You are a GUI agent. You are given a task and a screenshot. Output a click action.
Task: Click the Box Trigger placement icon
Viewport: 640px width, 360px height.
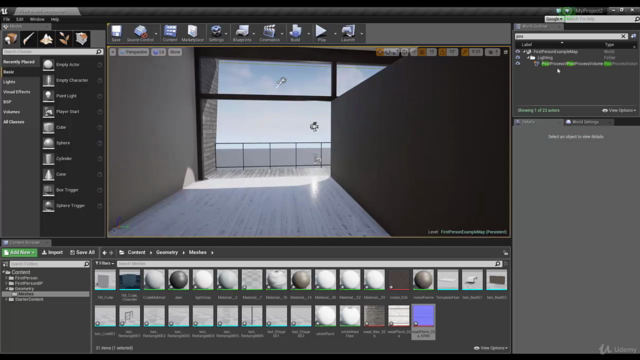(x=49, y=190)
